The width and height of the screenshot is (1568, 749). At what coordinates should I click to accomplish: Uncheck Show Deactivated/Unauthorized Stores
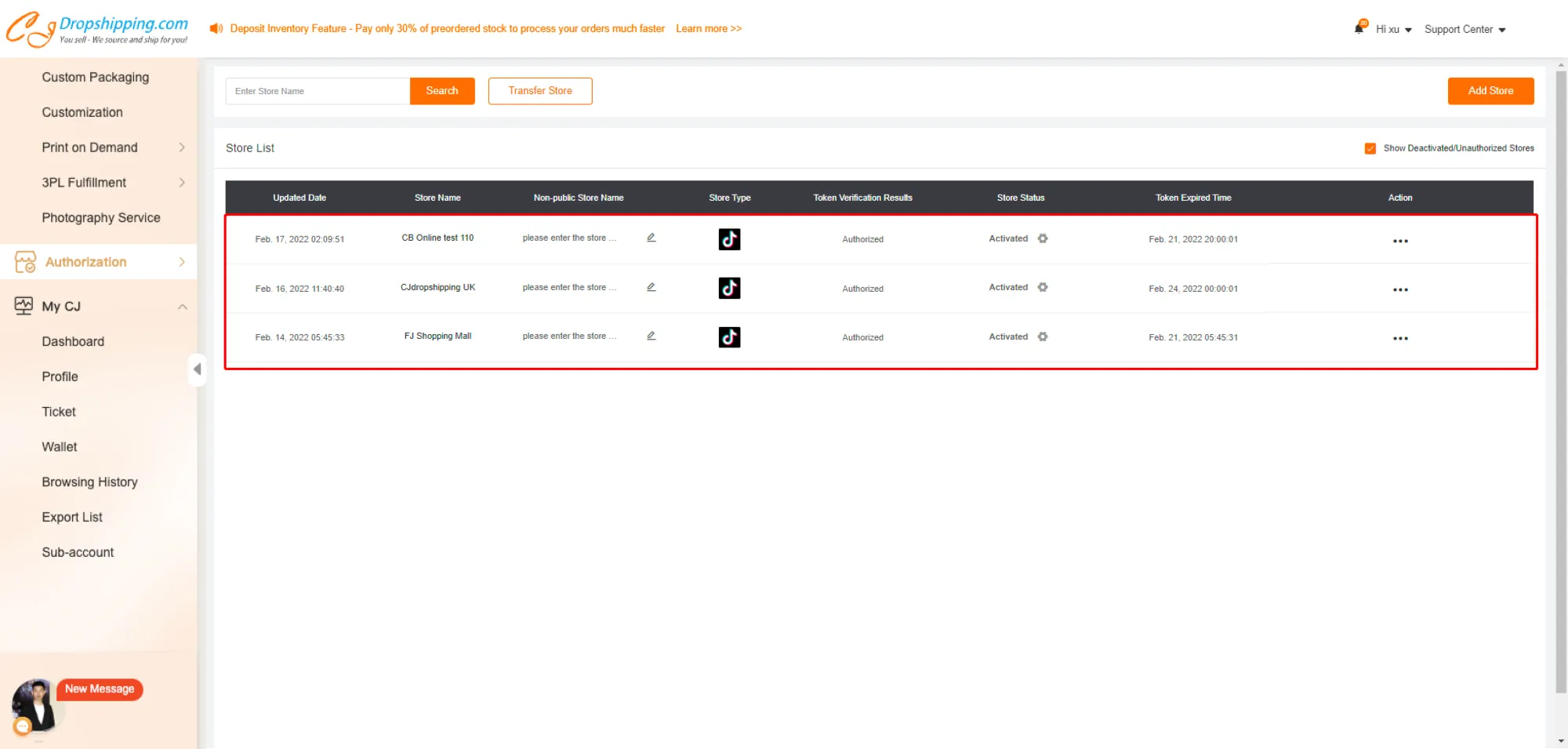pyautogui.click(x=1370, y=148)
